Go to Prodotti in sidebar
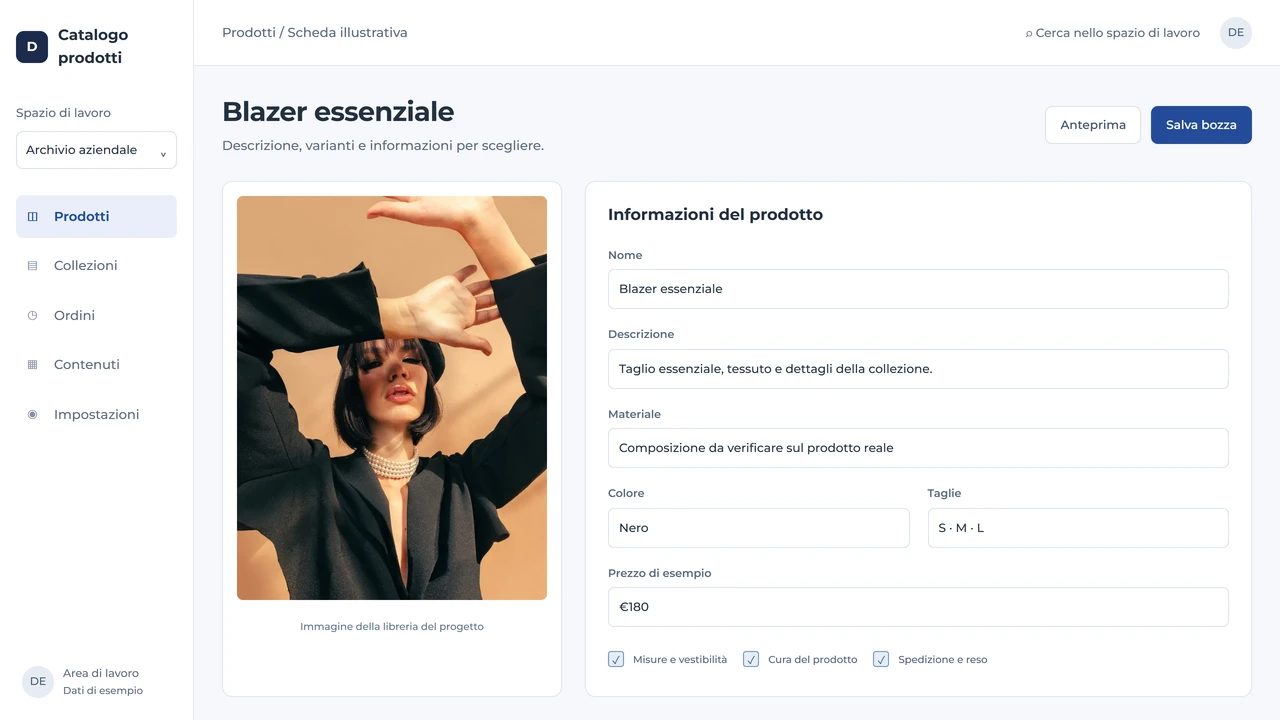The image size is (1280, 720). coord(96,216)
